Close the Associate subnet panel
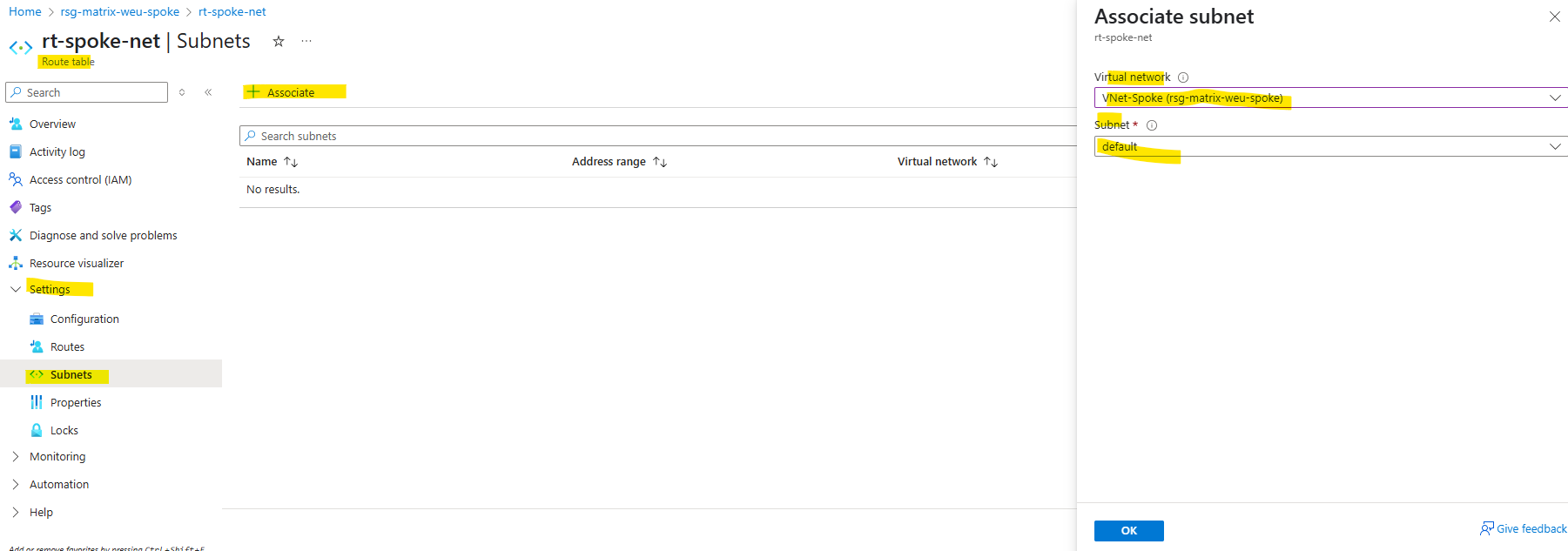This screenshot has height=551, width=1568. (1554, 17)
